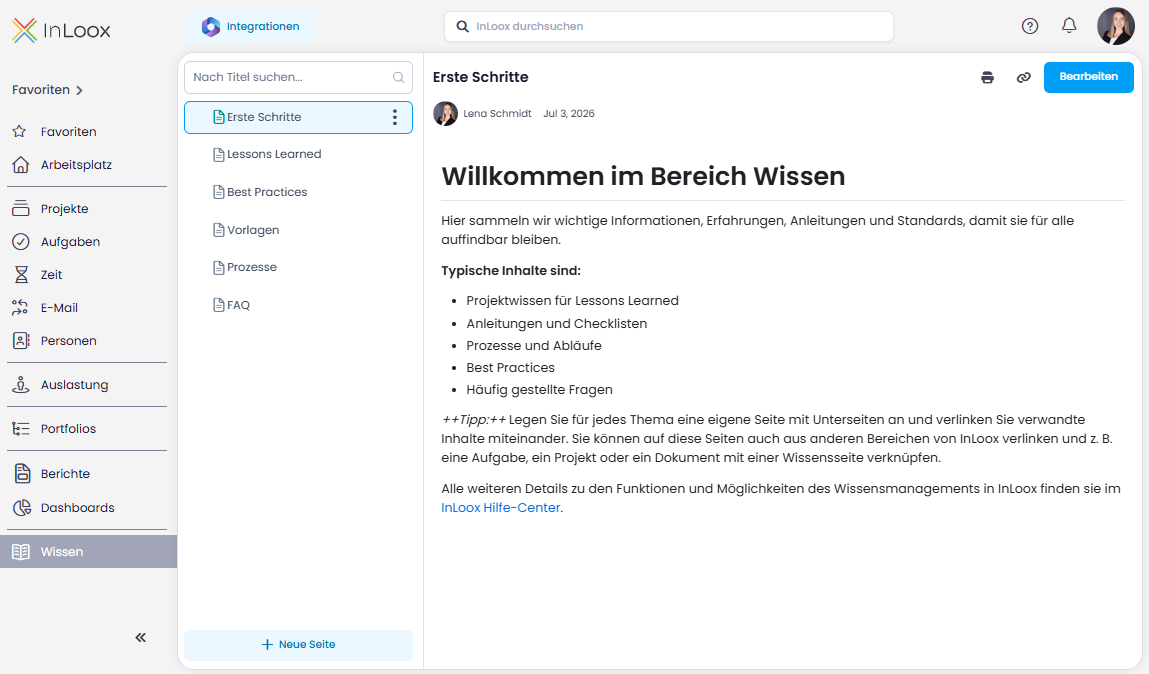Image resolution: width=1149 pixels, height=674 pixels.
Task: Follow the InLoox Hilfe-Center link
Action: 500,508
